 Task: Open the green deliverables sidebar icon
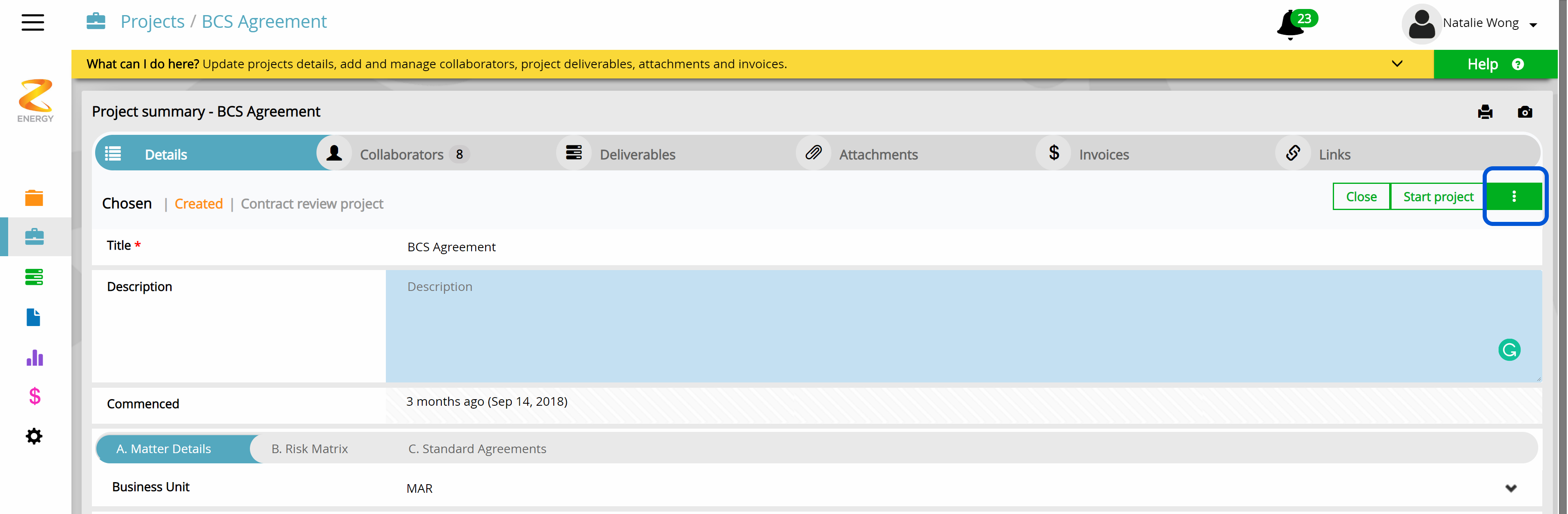(x=34, y=277)
